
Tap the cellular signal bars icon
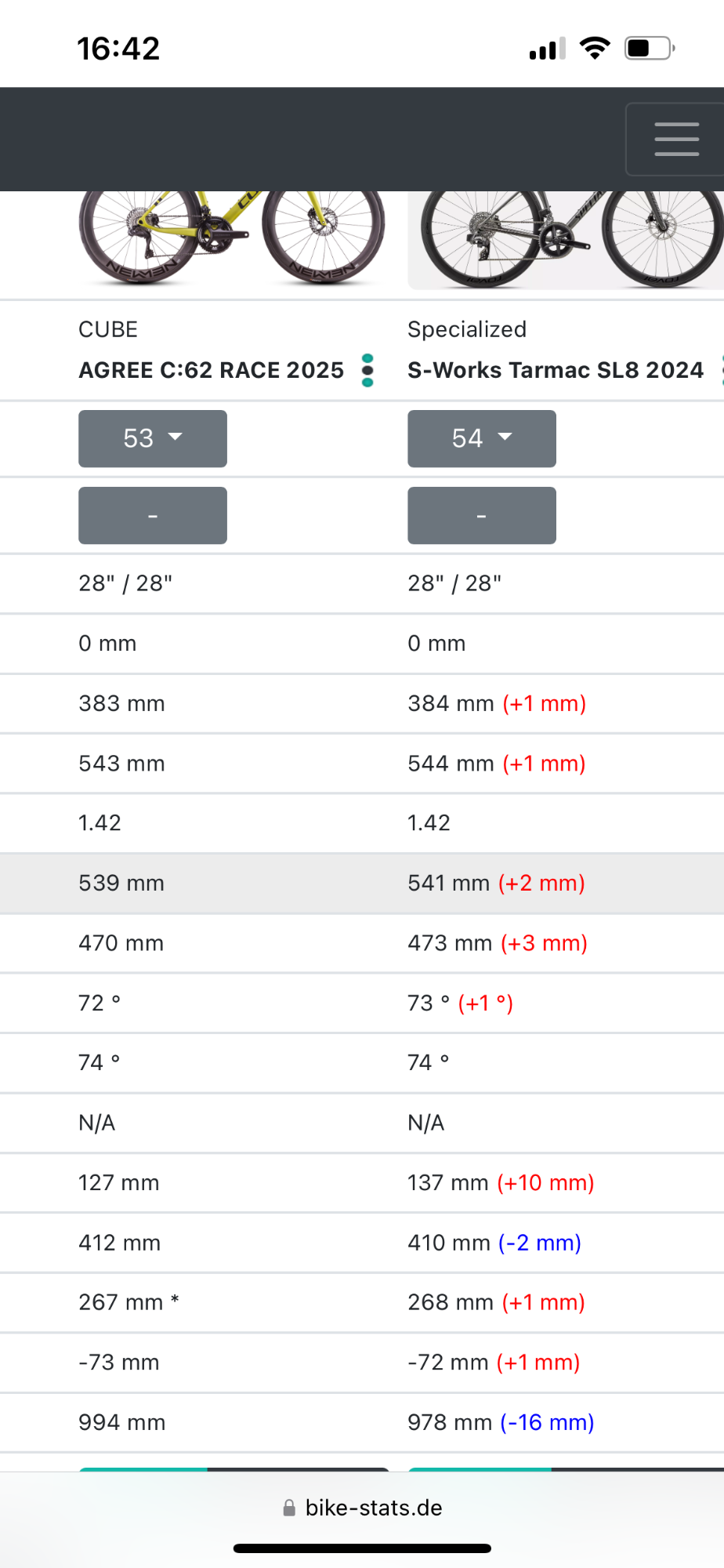tap(547, 50)
